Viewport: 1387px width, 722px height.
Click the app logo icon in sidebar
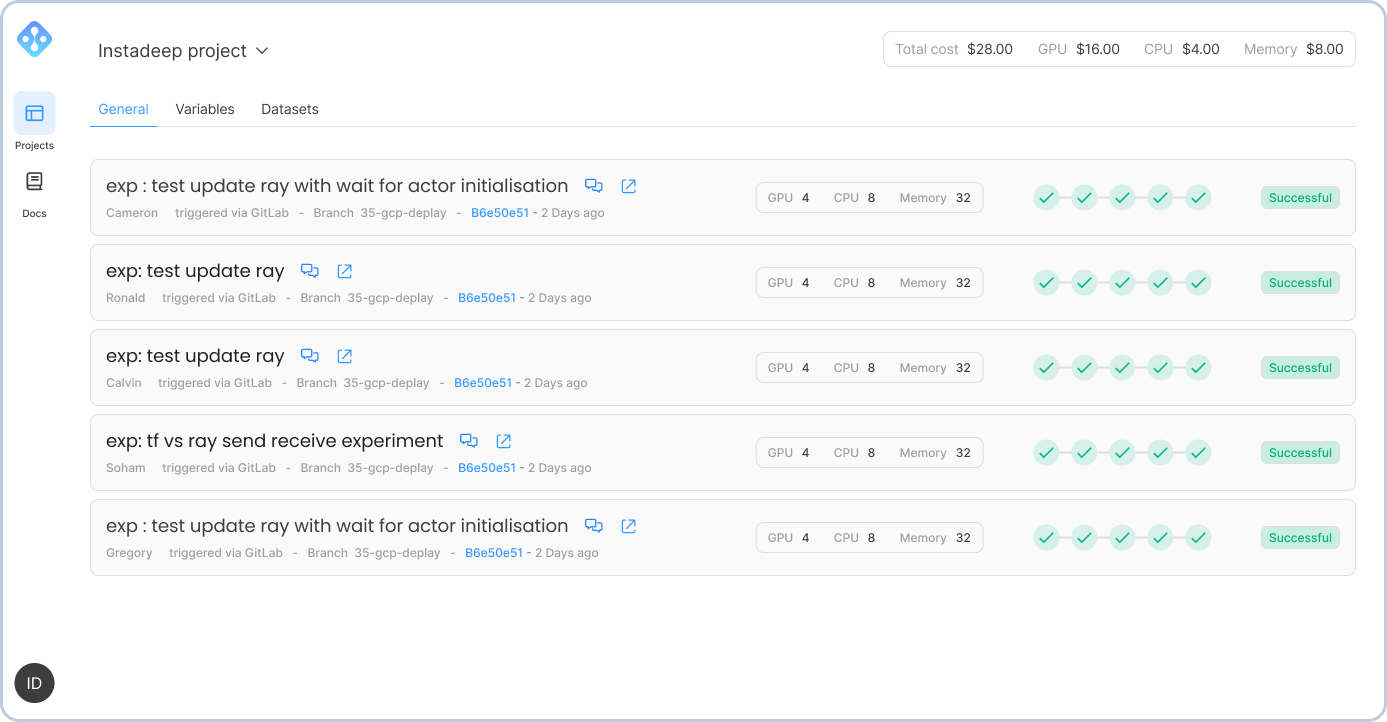34,39
